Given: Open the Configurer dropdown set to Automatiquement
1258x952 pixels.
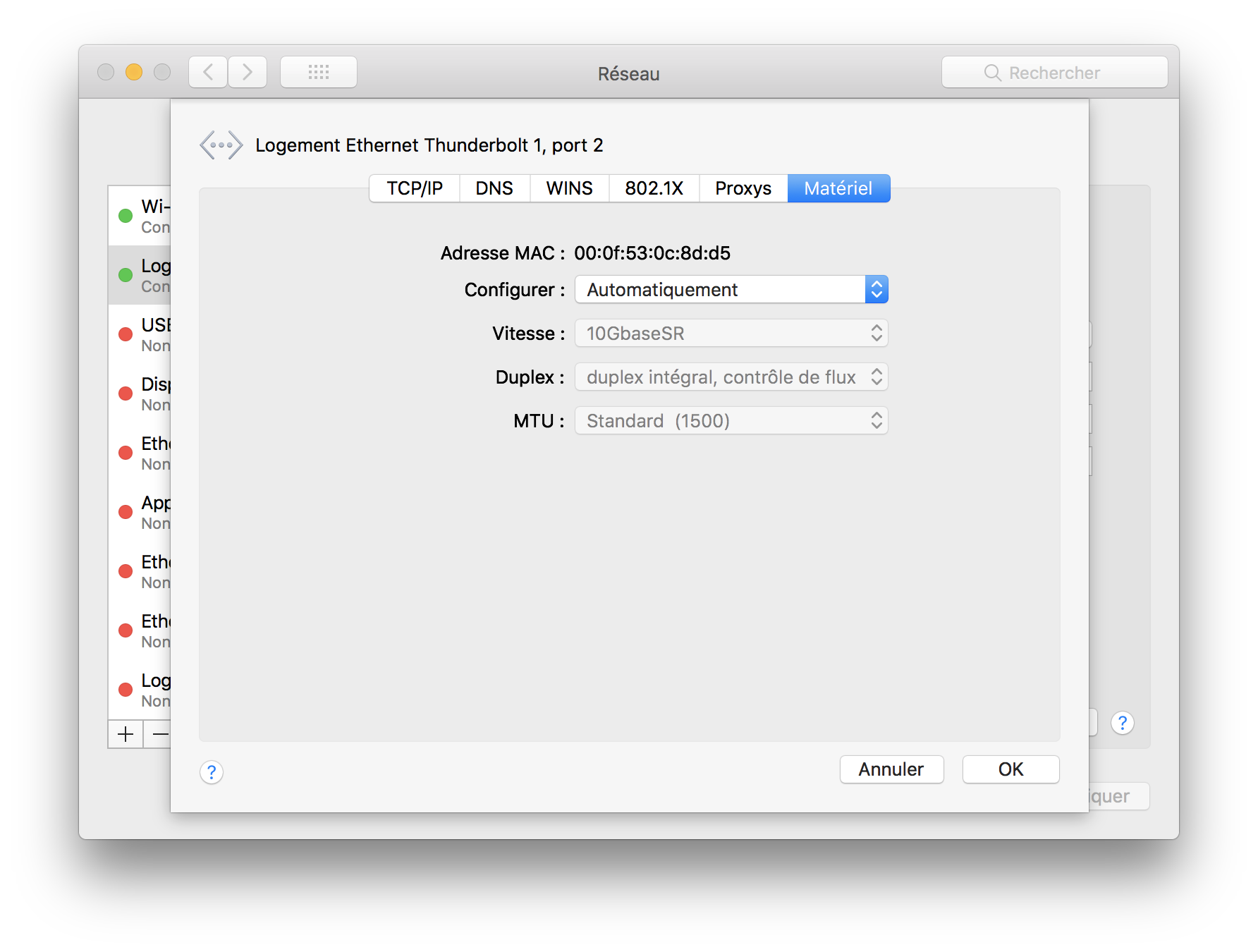Looking at the screenshot, I should 731,290.
